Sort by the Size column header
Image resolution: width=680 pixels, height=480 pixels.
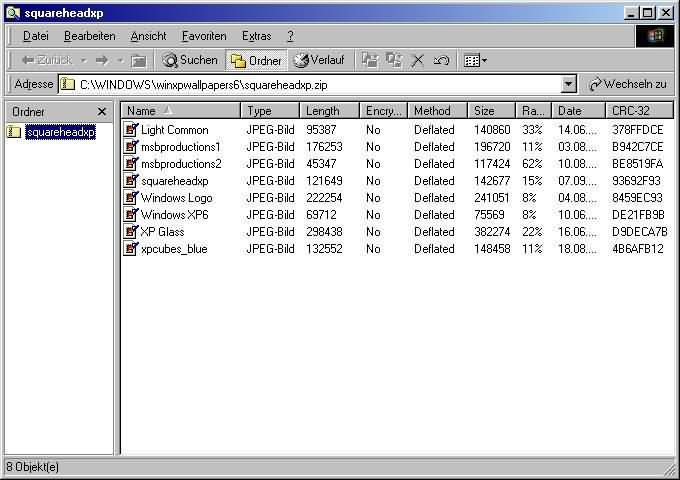tap(491, 111)
